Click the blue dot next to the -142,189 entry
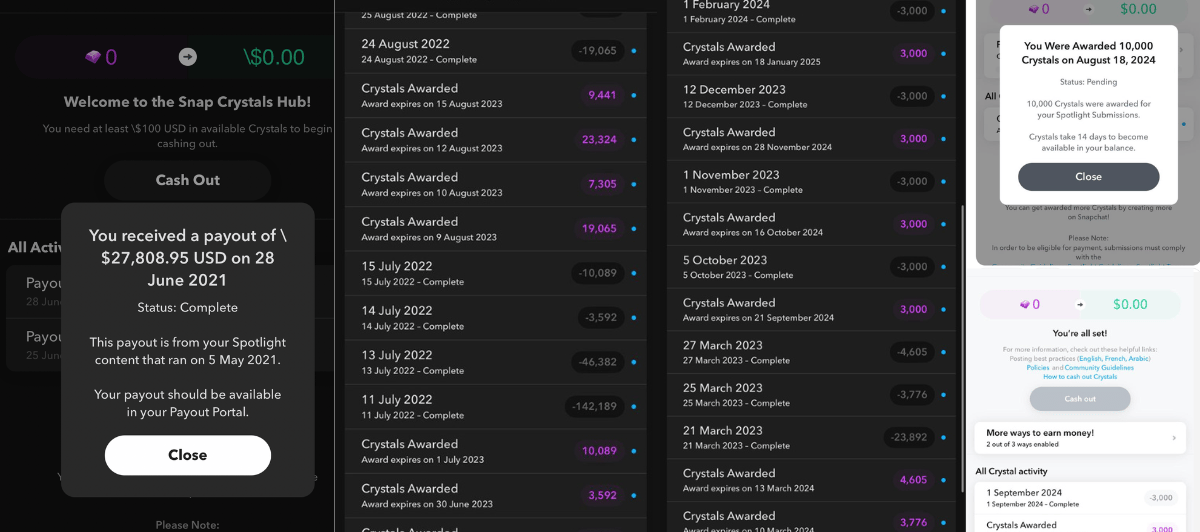 [x=633, y=407]
